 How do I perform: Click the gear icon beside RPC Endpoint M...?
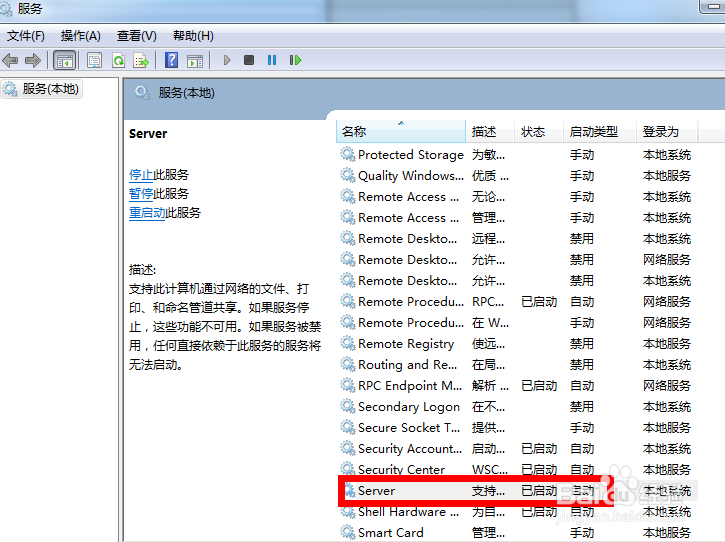point(348,385)
